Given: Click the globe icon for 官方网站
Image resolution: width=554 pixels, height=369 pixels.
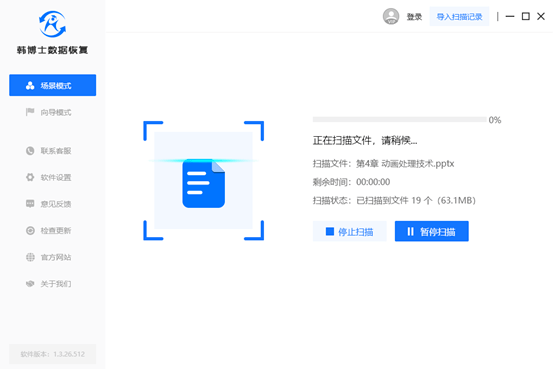Looking at the screenshot, I should coord(30,257).
